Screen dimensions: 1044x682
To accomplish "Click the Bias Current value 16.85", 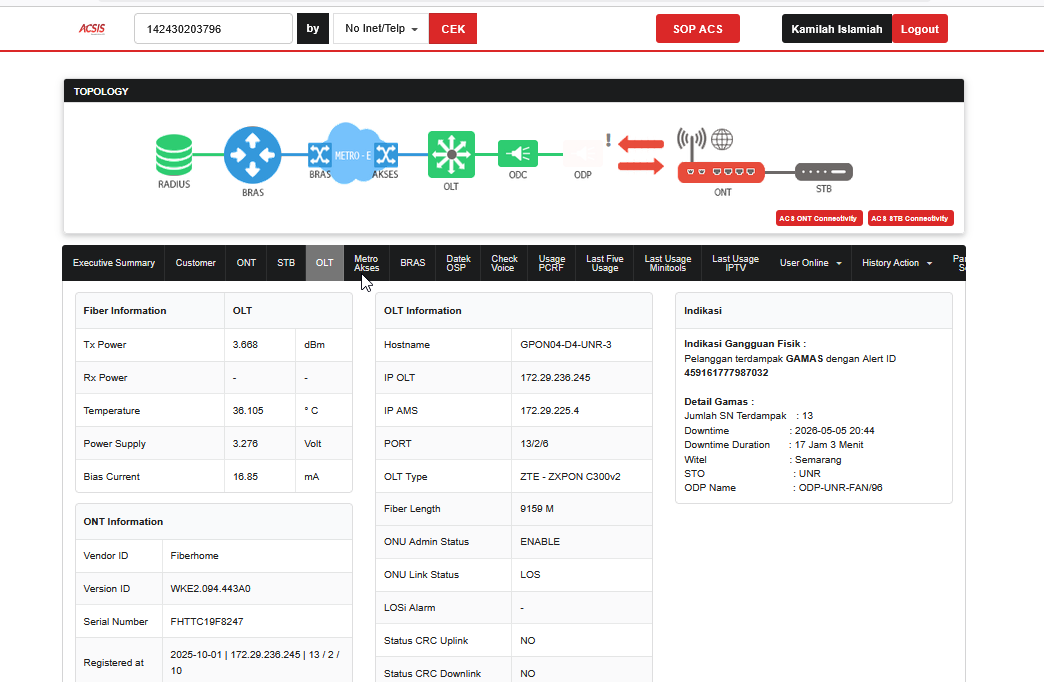I will pos(245,477).
